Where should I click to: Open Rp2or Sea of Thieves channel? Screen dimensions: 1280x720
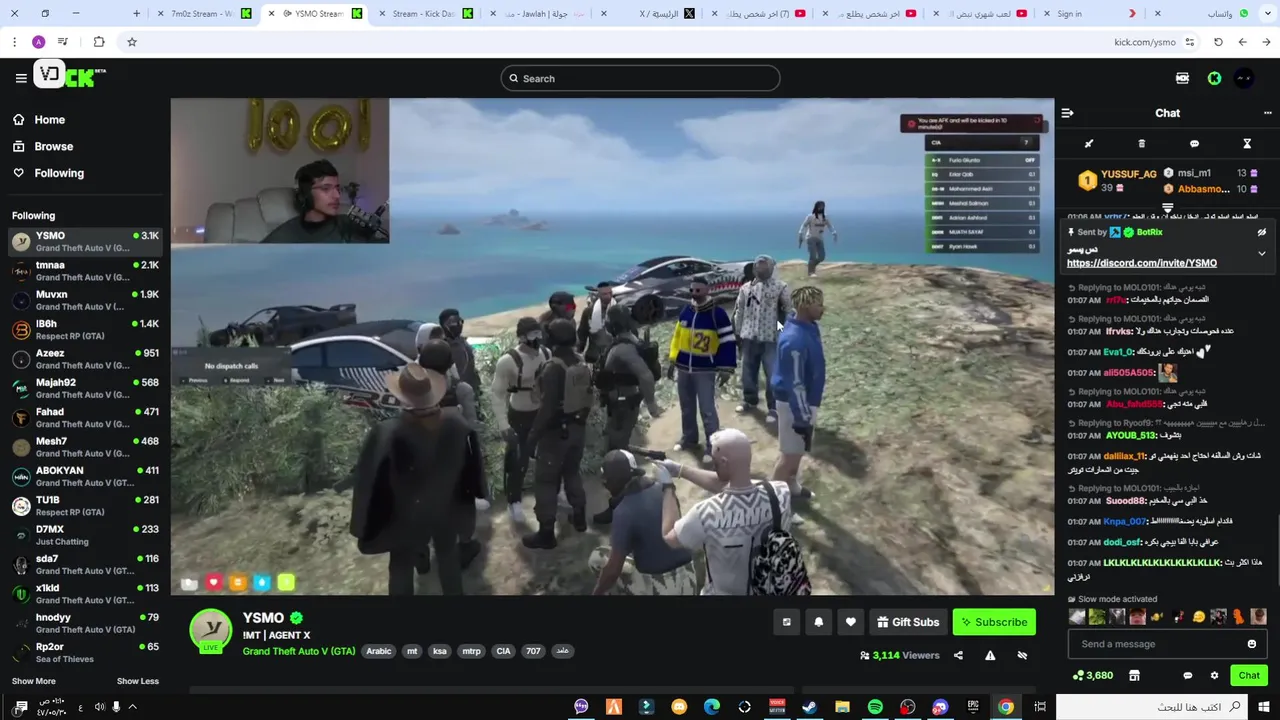[x=85, y=652]
